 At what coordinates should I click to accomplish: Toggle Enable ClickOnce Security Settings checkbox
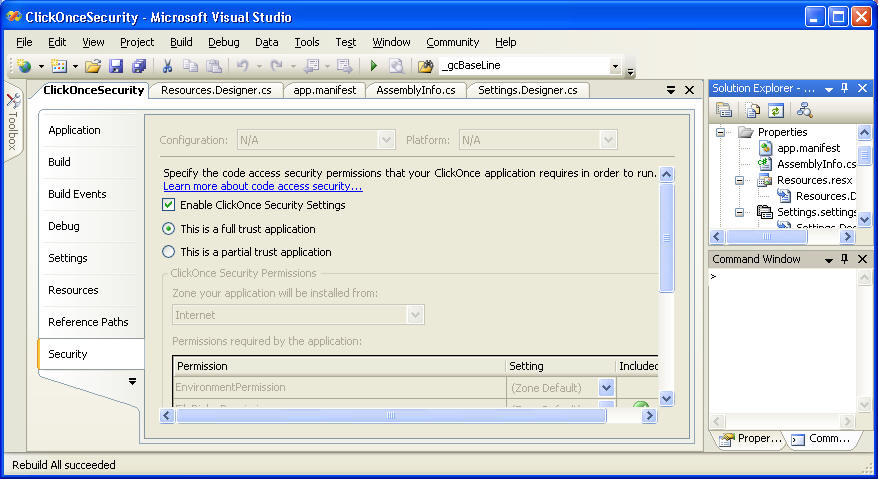tap(169, 204)
